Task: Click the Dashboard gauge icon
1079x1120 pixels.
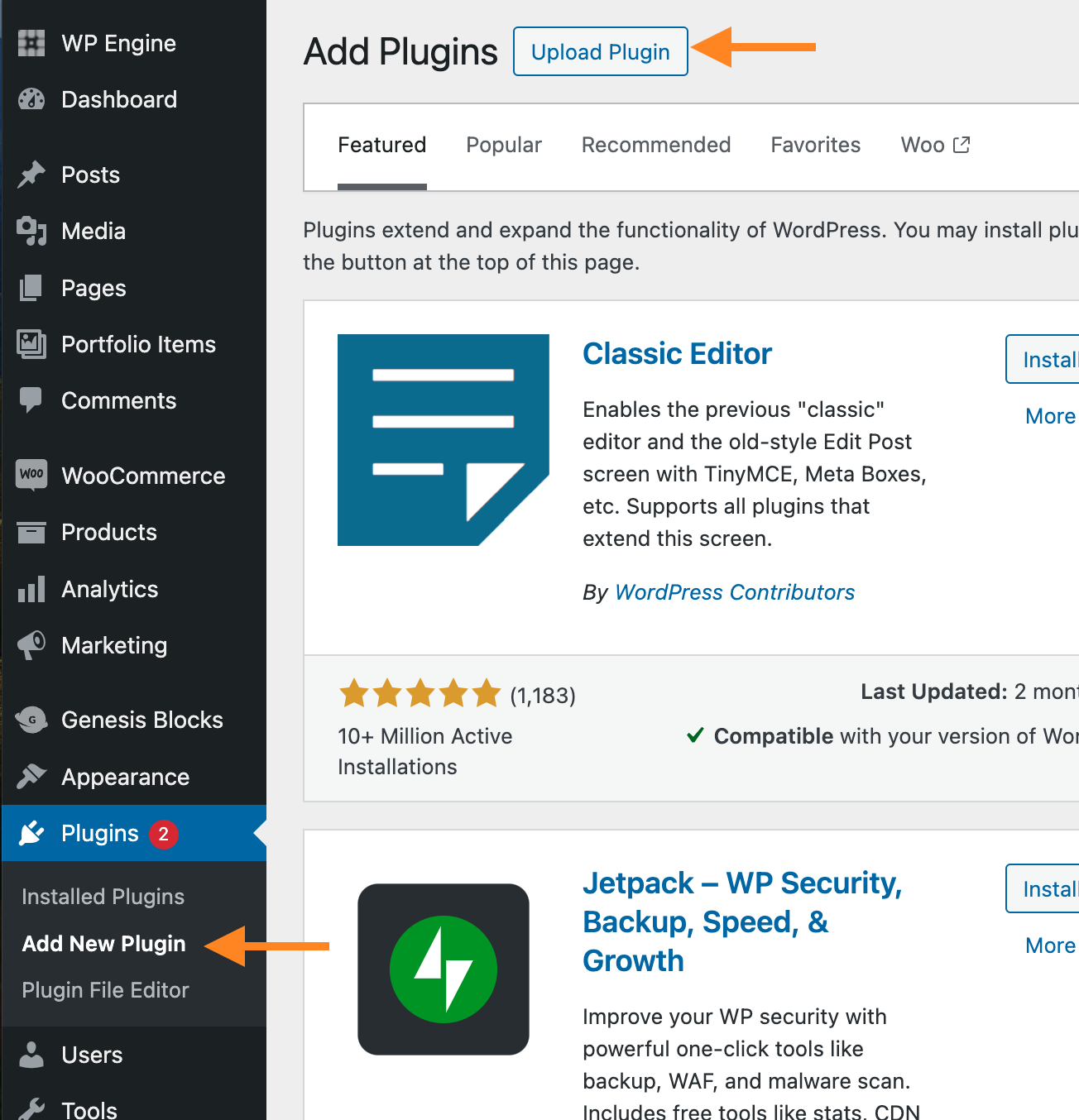Action: coord(31,99)
